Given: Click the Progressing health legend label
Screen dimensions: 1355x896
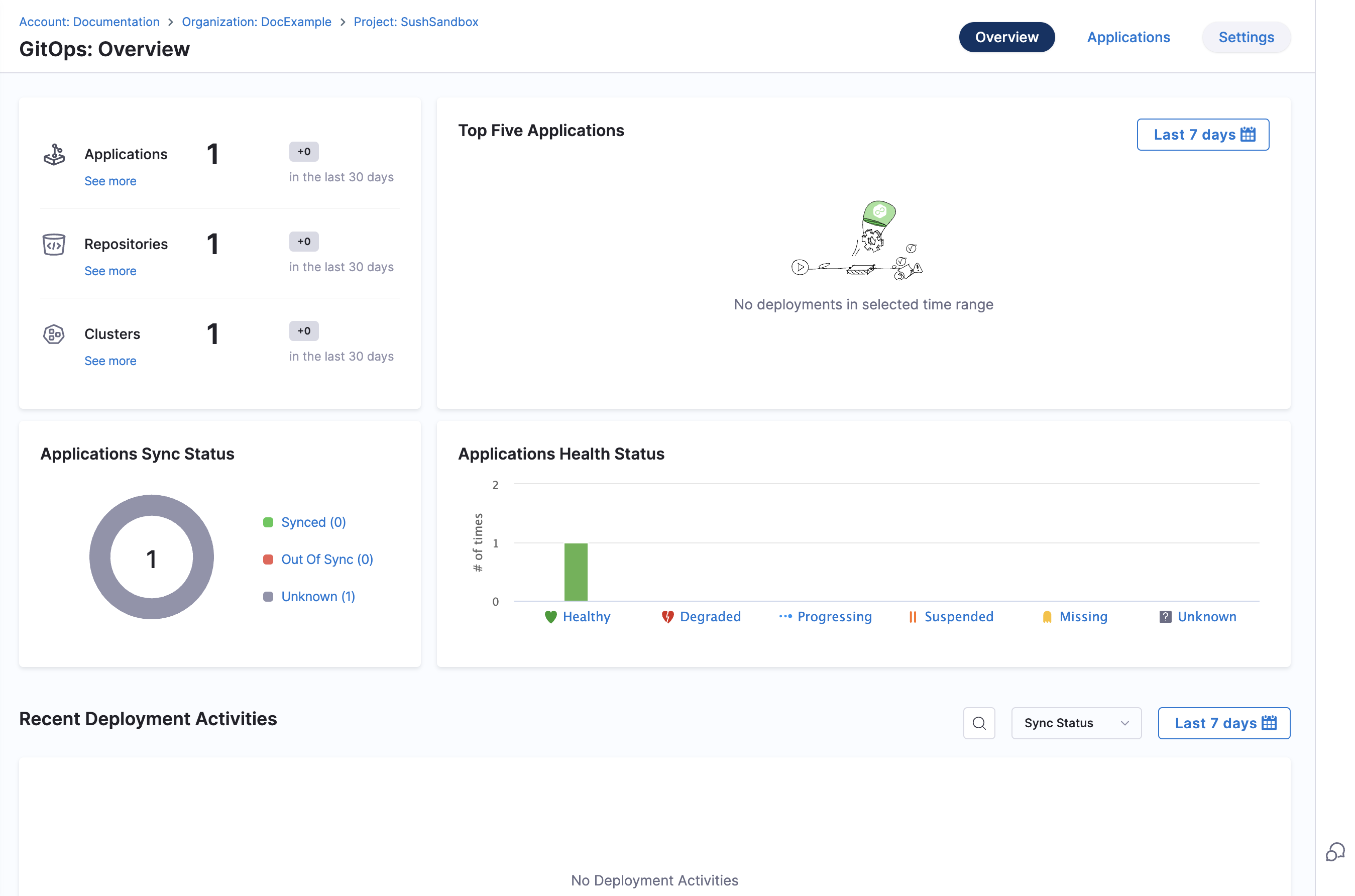Looking at the screenshot, I should click(835, 617).
